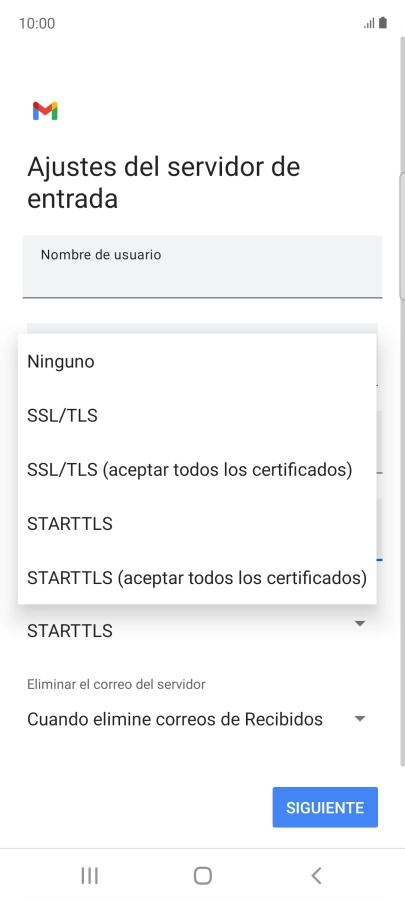Tap the signal strength status icon
Image resolution: width=405 pixels, height=902 pixels.
(369, 24)
